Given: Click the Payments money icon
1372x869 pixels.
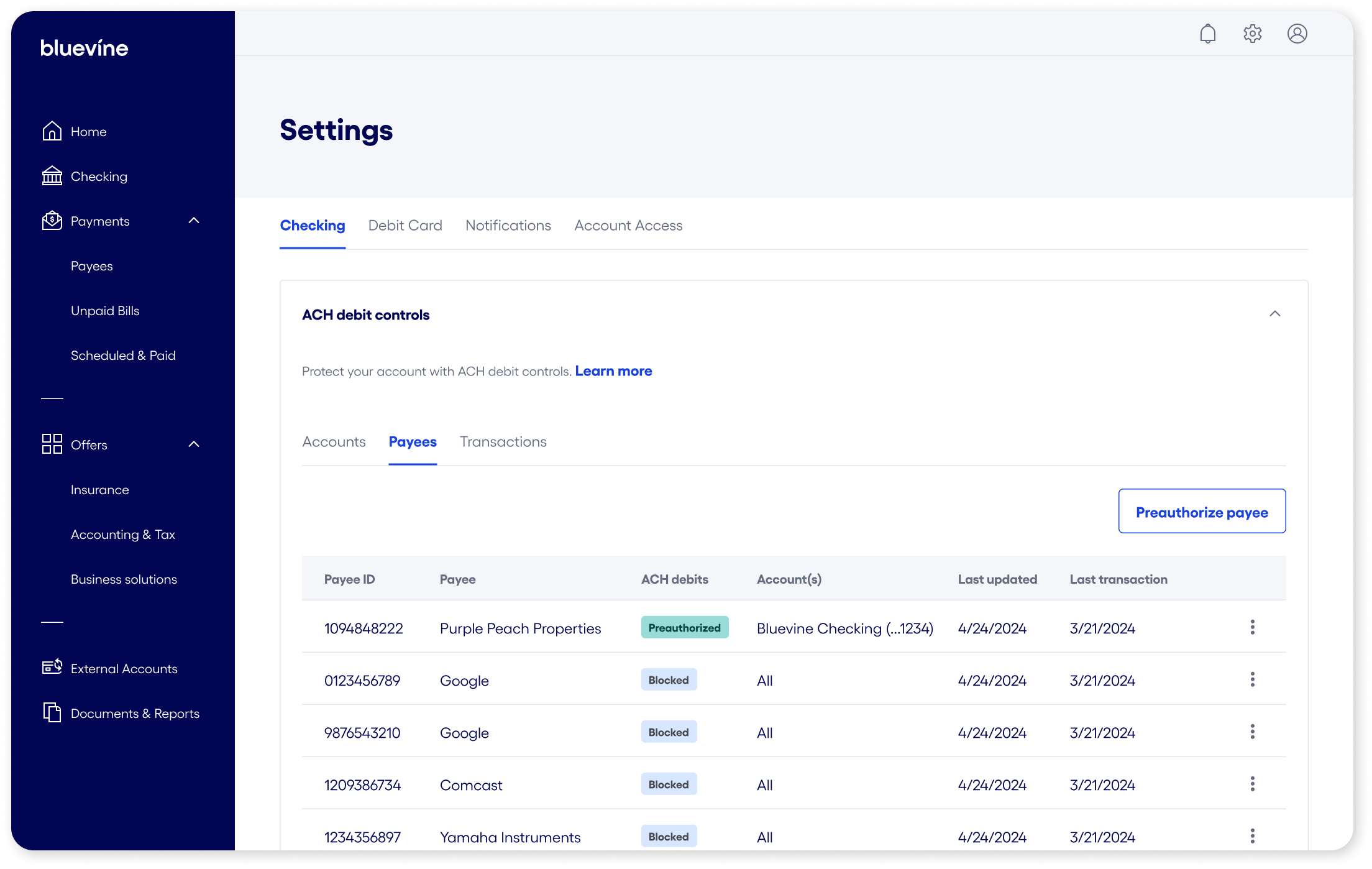Looking at the screenshot, I should coord(52,221).
